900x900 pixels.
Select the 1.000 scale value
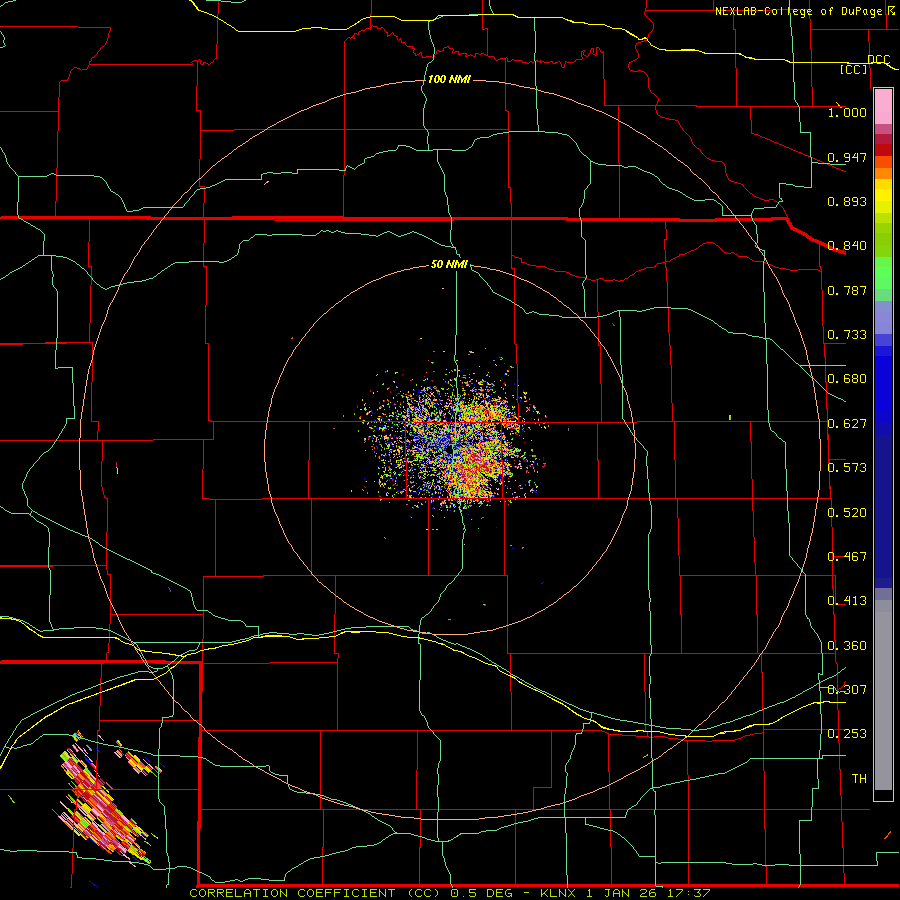pos(847,112)
